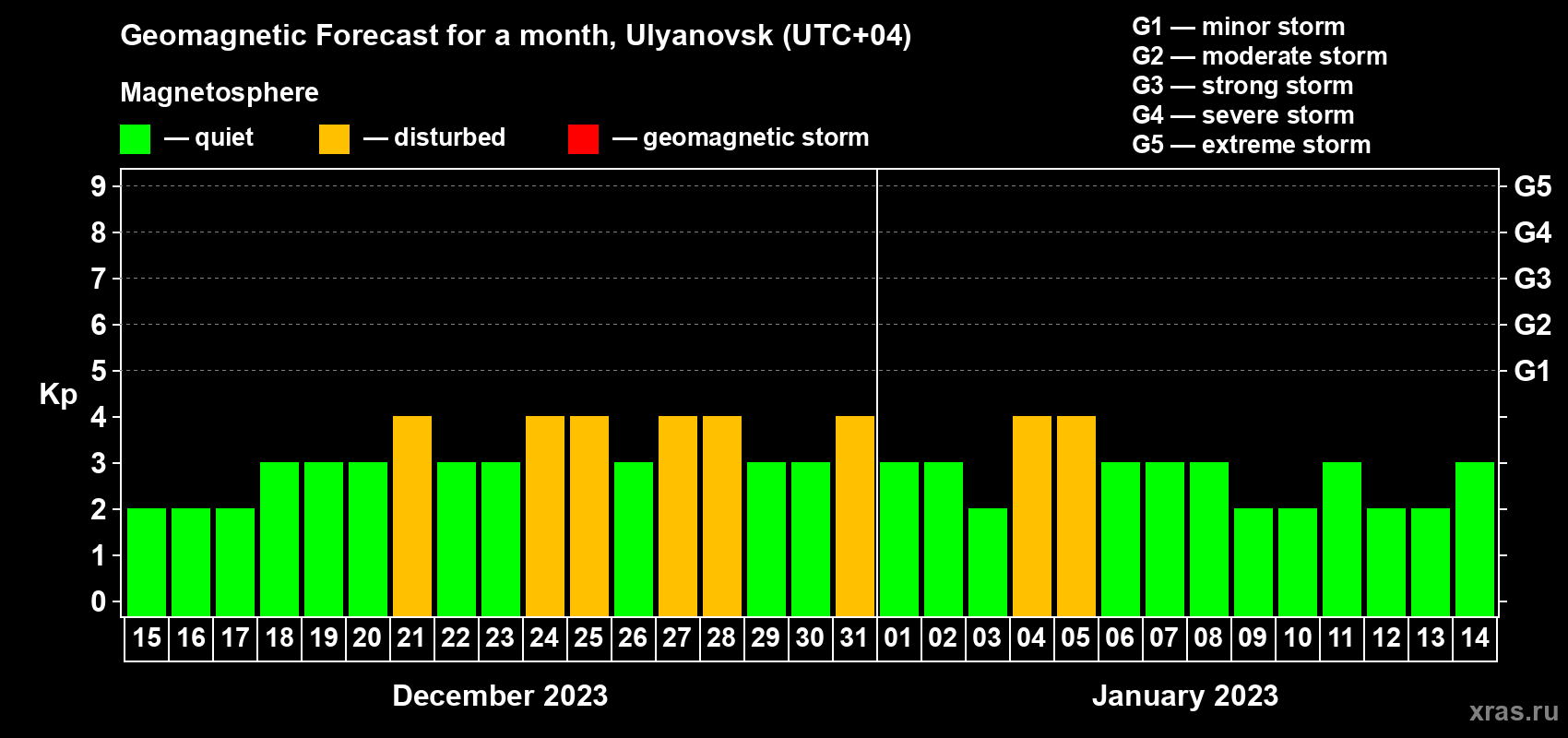Viewport: 1568px width, 738px height.
Task: Click the orange bar for December 27
Action: (678, 516)
